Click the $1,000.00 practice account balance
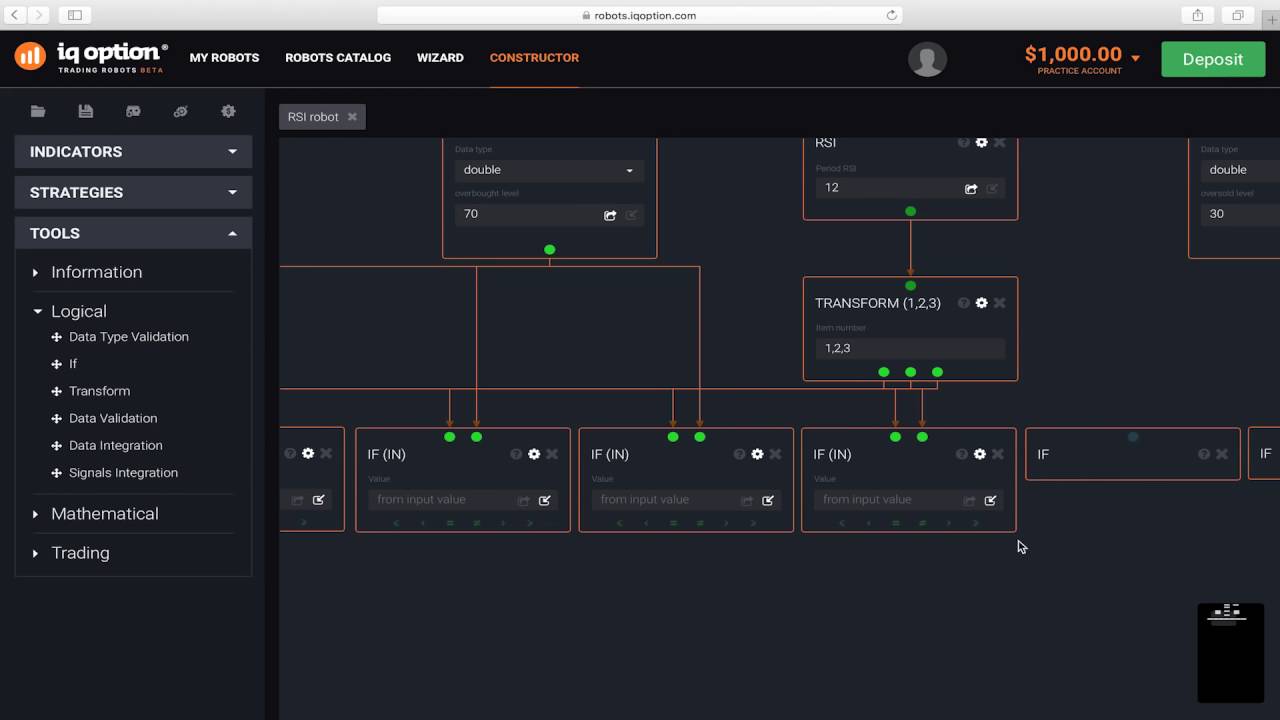 pyautogui.click(x=1073, y=55)
